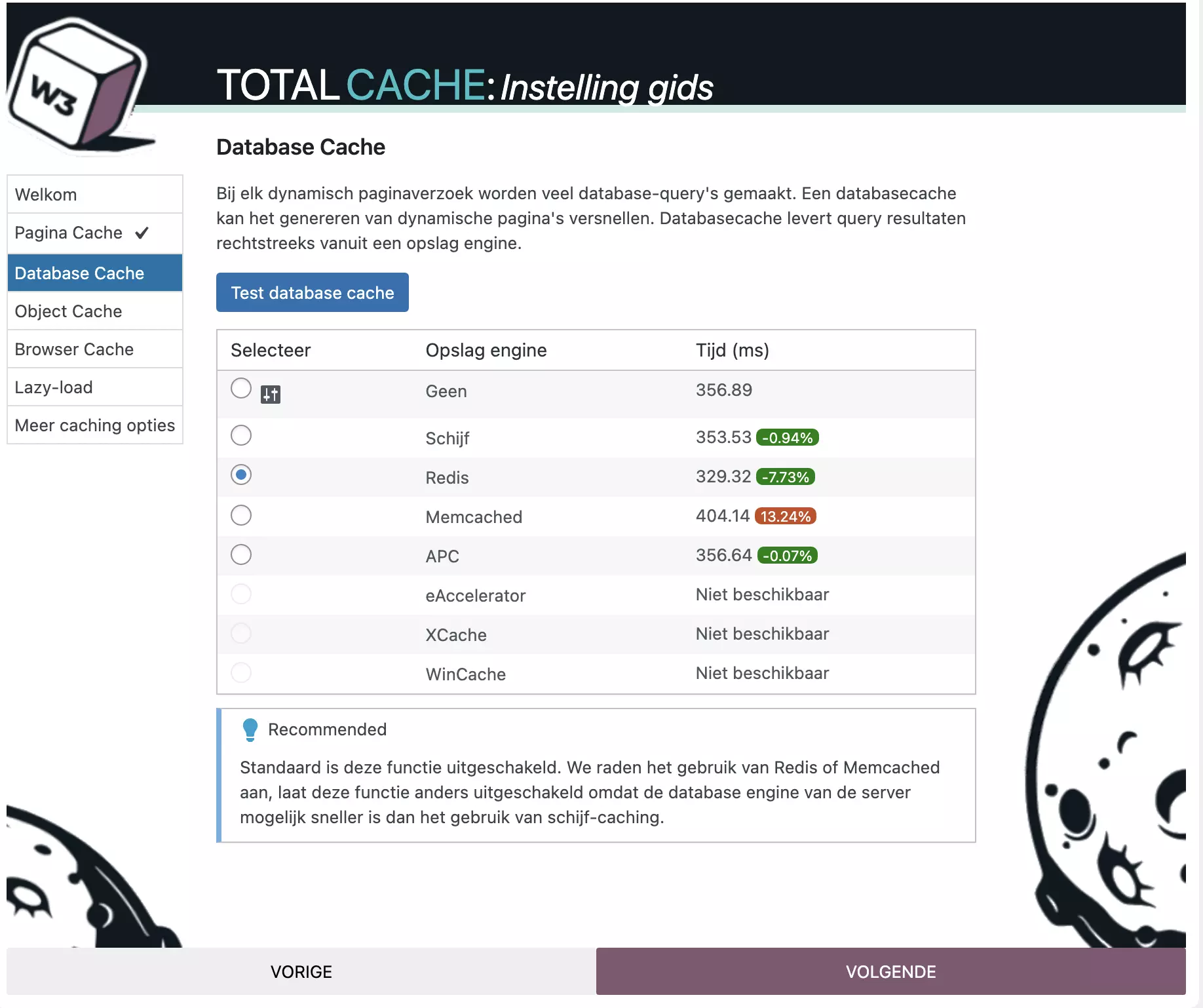Click the VORIGE button

tap(301, 971)
